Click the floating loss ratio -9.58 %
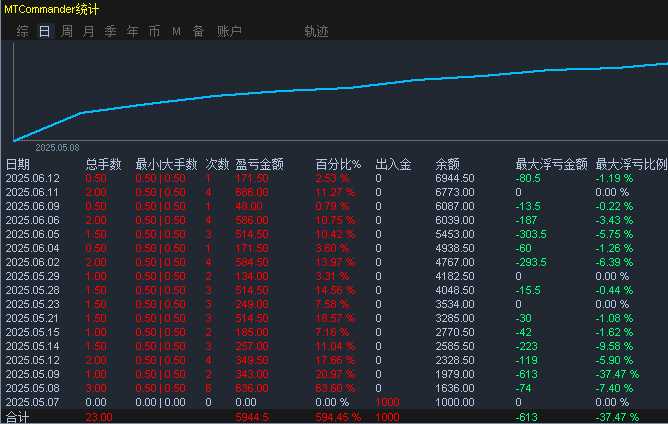 (x=614, y=346)
